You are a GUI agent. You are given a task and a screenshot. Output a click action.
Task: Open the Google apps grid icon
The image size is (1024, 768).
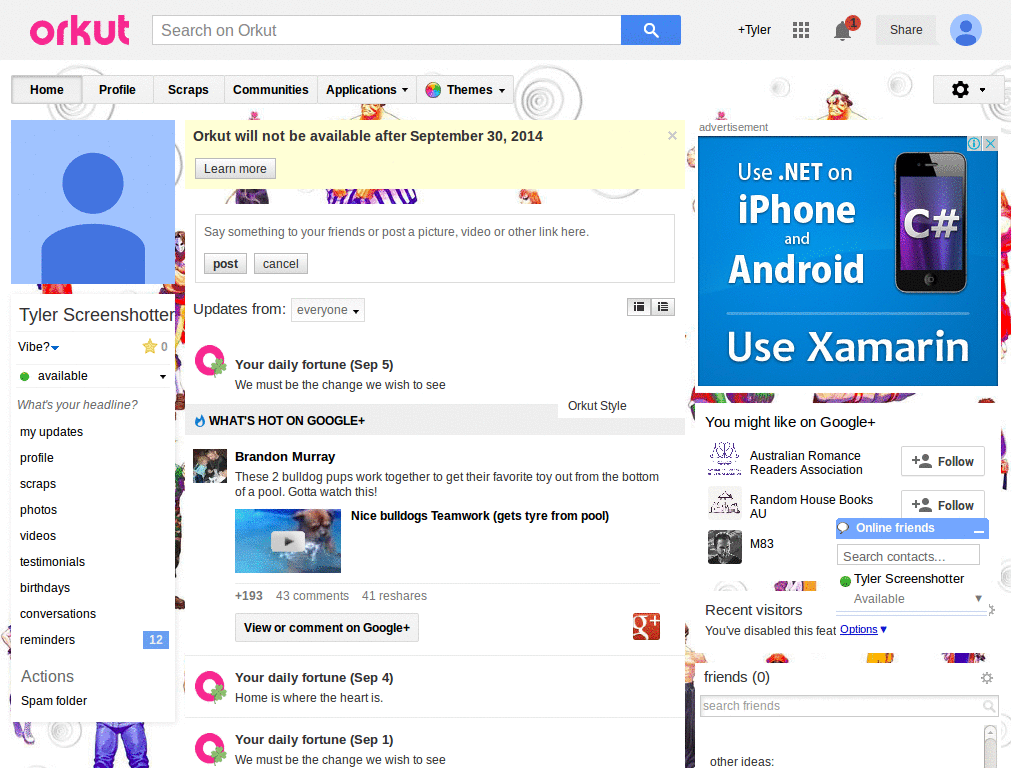[801, 30]
